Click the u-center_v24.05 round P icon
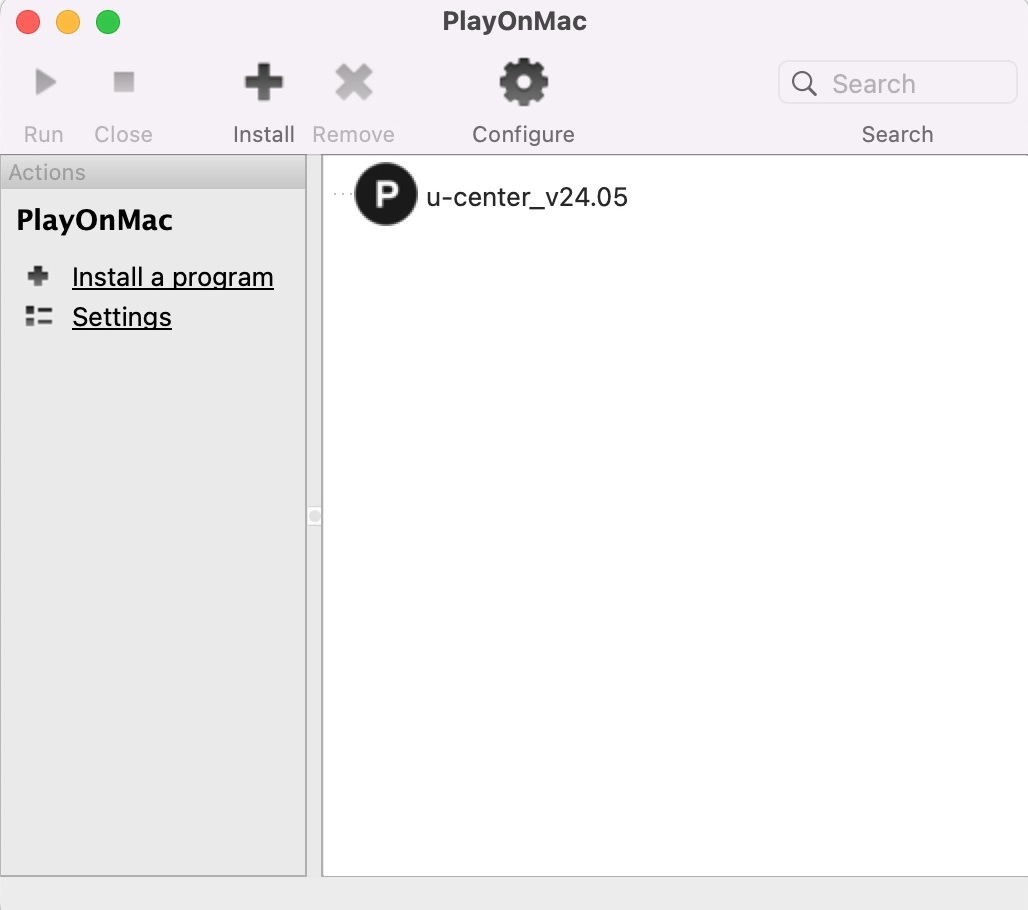 pos(386,194)
